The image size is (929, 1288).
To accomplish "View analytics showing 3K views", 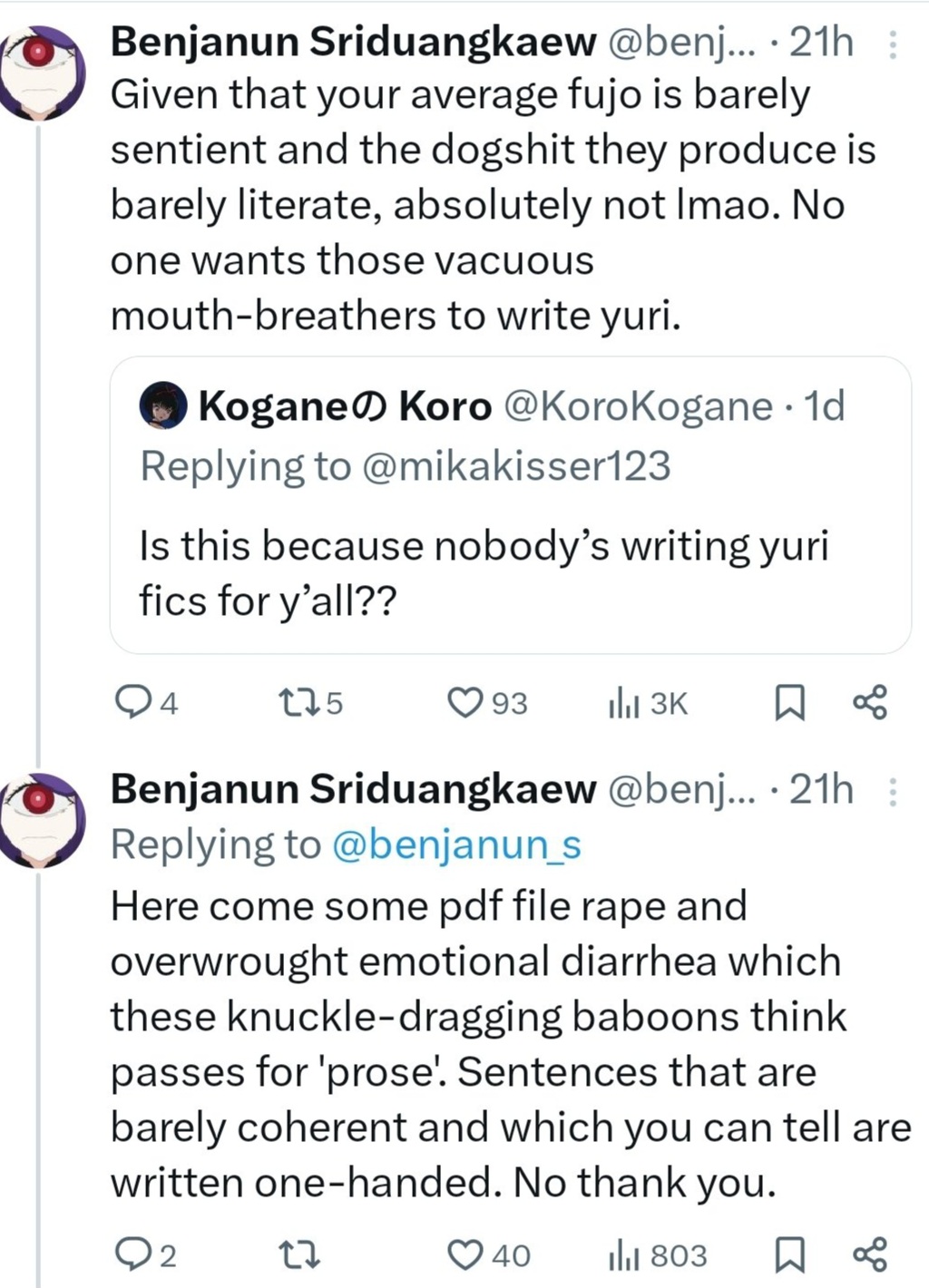I will click(x=625, y=703).
